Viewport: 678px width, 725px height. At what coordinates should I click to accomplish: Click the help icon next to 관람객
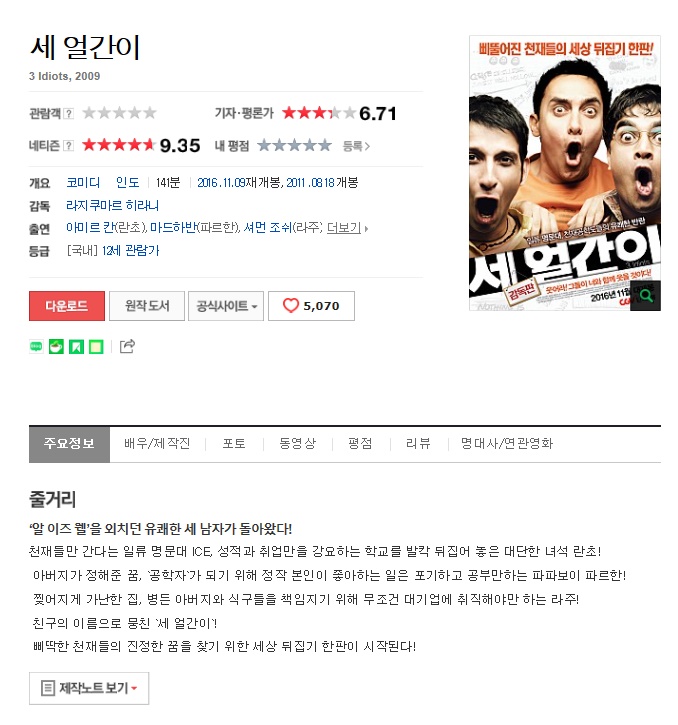point(68,113)
